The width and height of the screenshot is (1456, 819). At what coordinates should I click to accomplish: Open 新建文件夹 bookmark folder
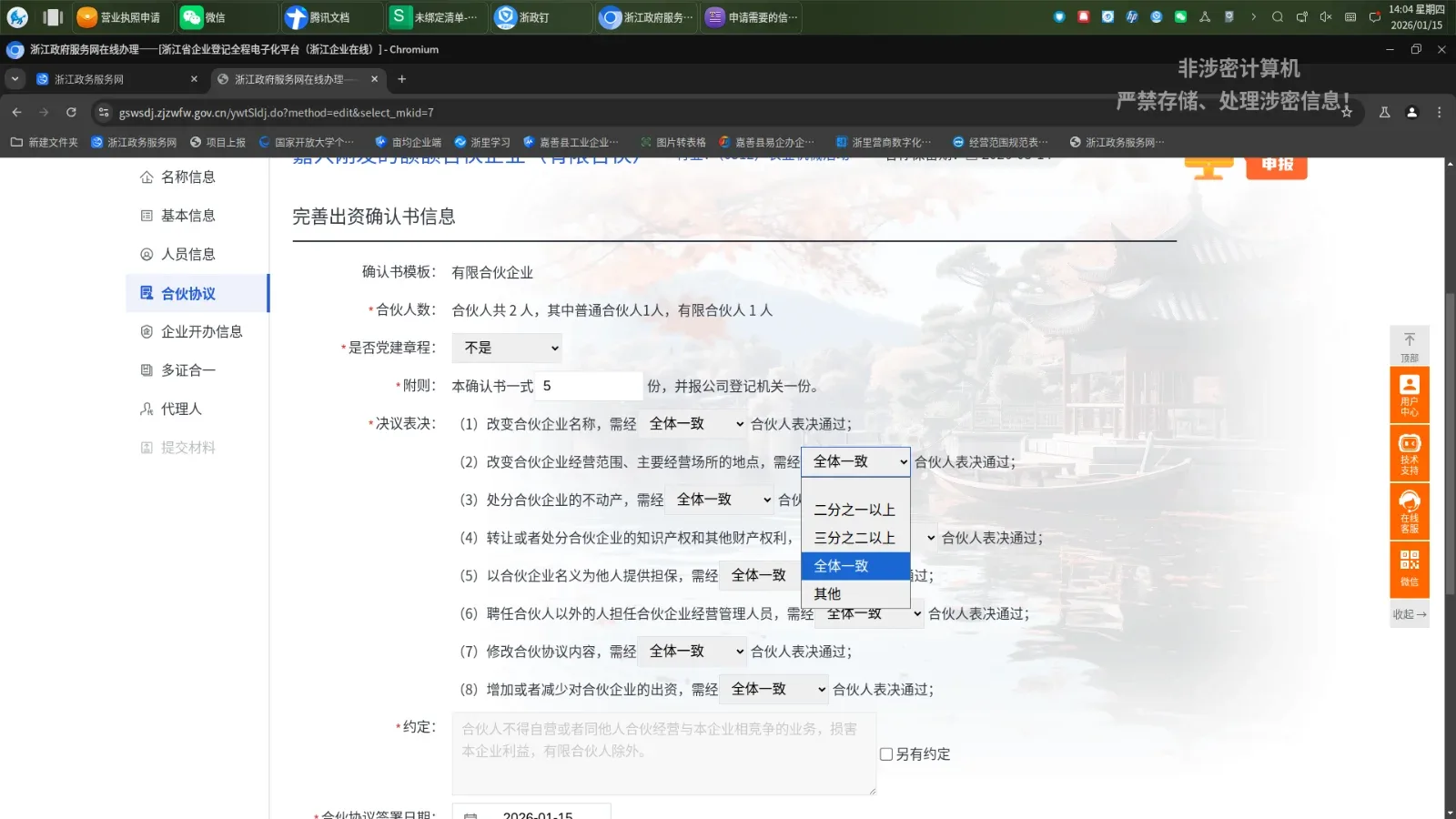point(45,142)
